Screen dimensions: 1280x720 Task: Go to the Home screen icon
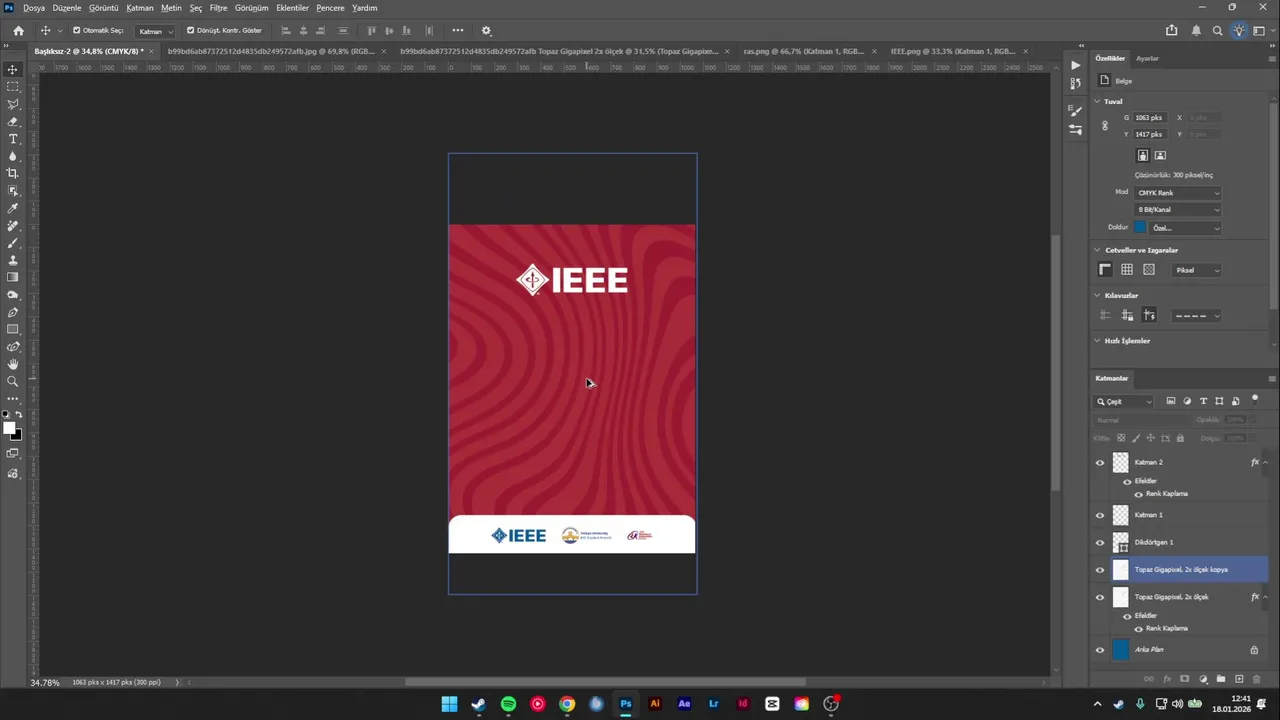pyautogui.click(x=18, y=31)
